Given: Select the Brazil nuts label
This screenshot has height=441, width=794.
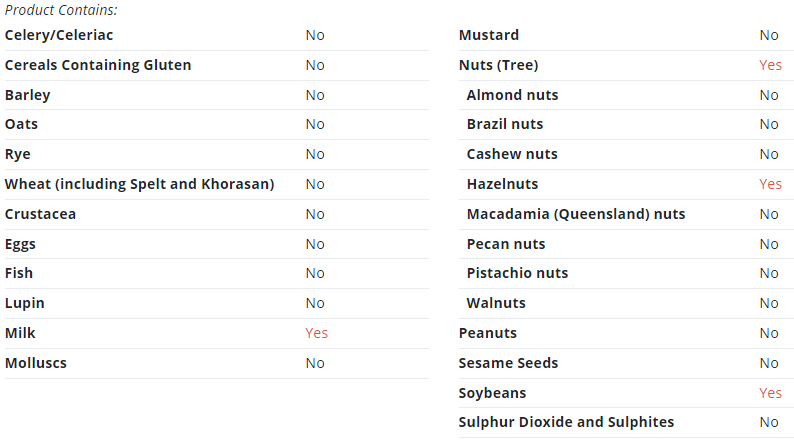Looking at the screenshot, I should (504, 124).
